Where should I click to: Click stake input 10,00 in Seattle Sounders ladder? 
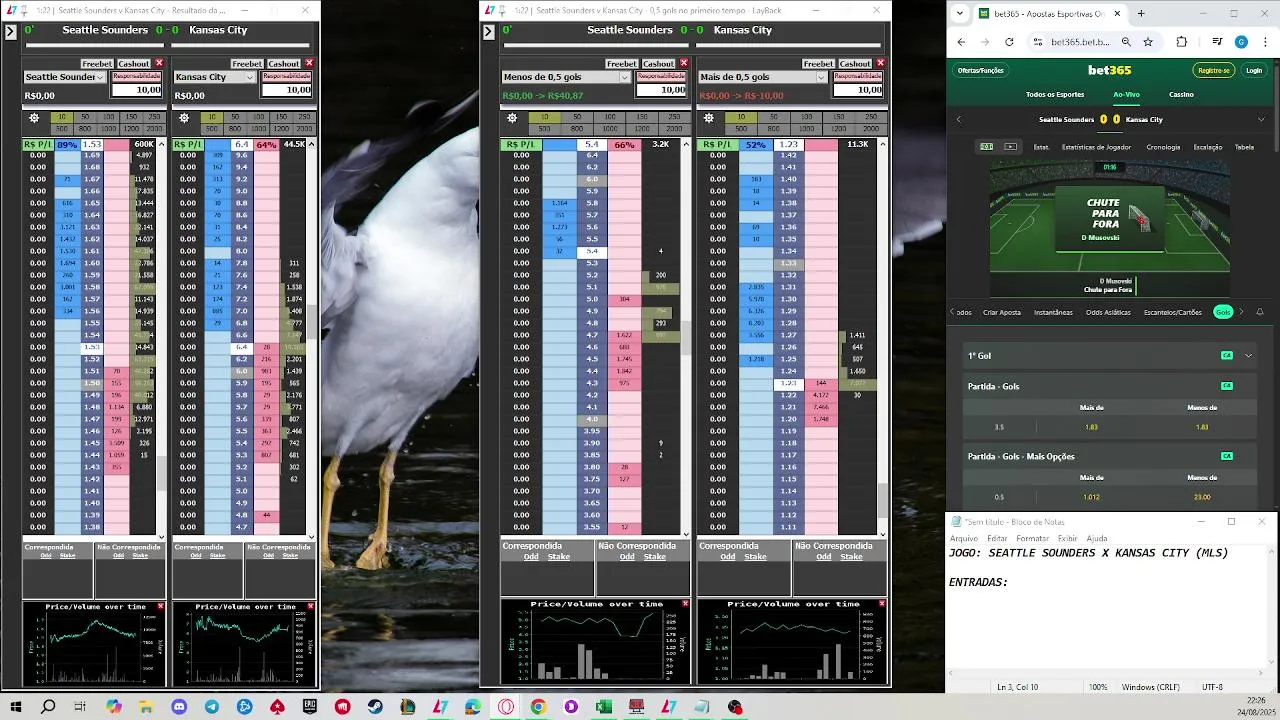pos(136,90)
